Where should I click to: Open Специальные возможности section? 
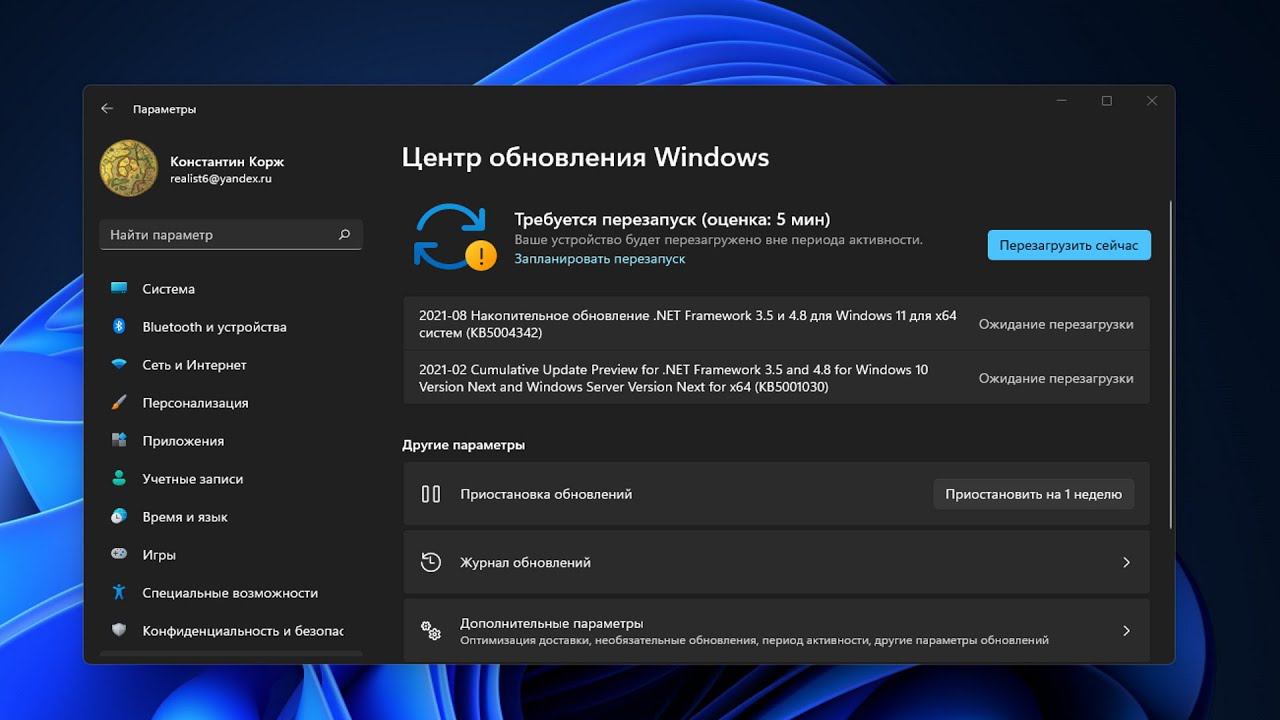231,592
